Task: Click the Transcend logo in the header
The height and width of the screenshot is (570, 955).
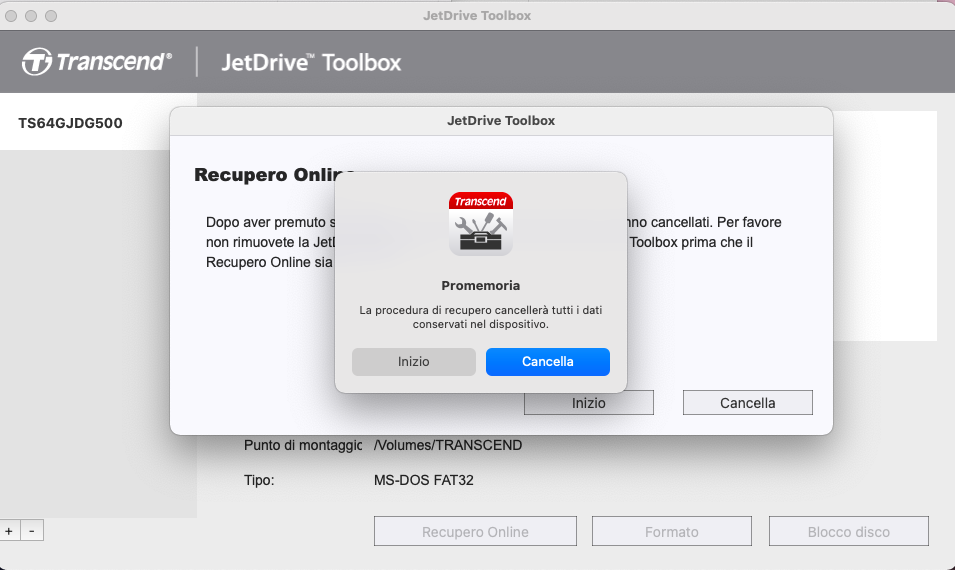Action: tap(97, 62)
